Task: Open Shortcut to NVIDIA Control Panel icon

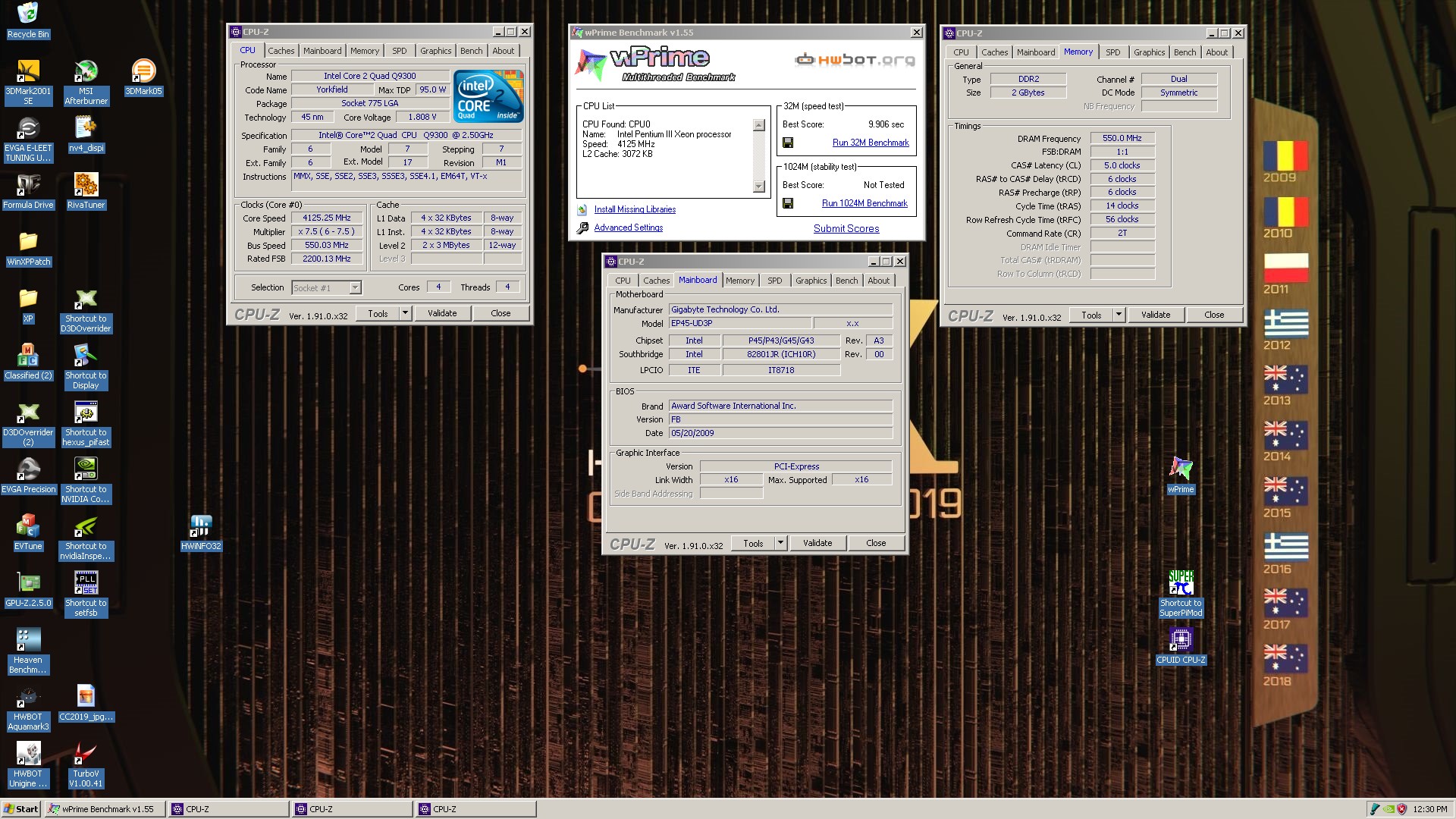Action: [x=86, y=481]
